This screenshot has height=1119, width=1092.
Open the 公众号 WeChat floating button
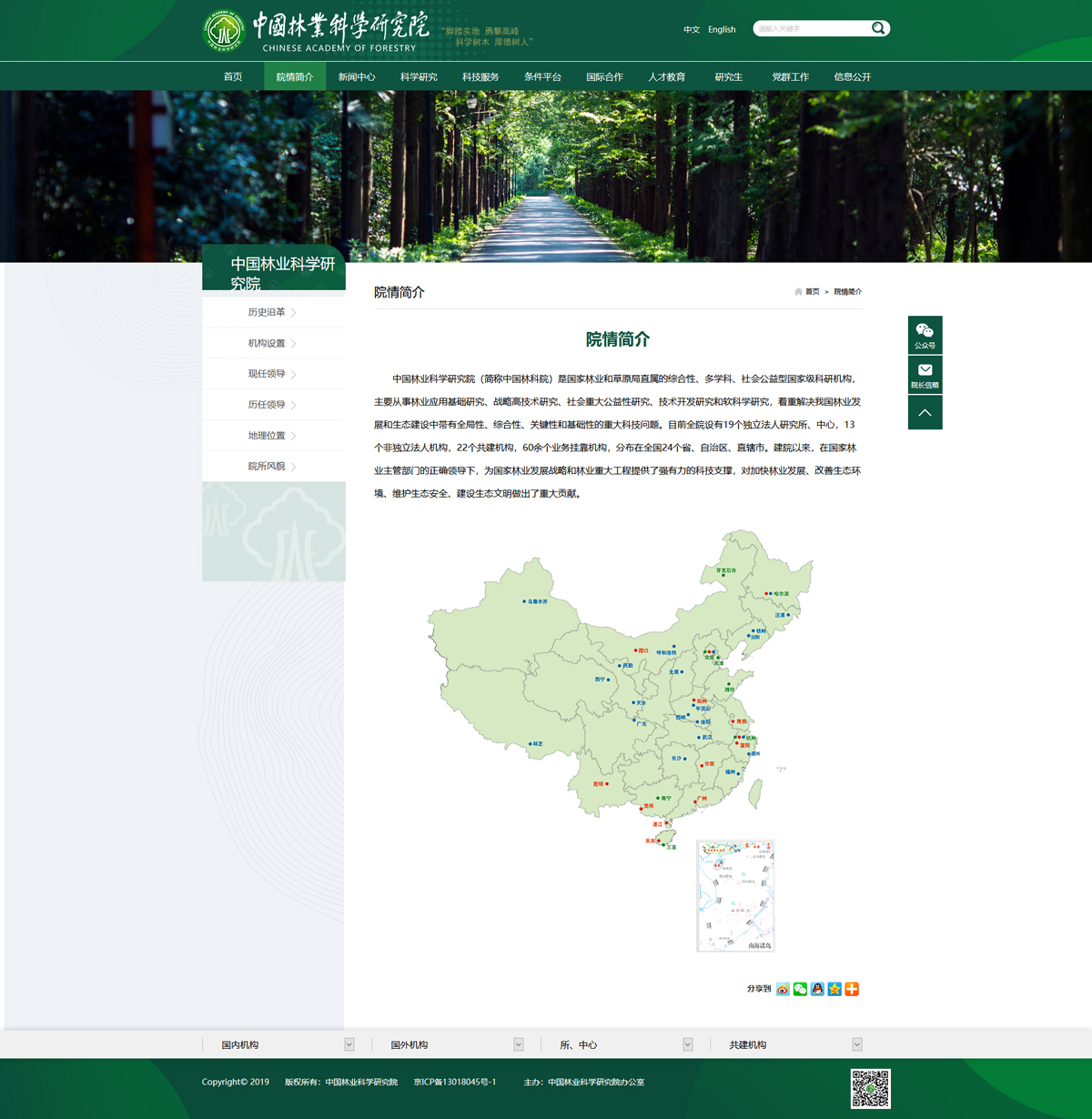pos(925,335)
